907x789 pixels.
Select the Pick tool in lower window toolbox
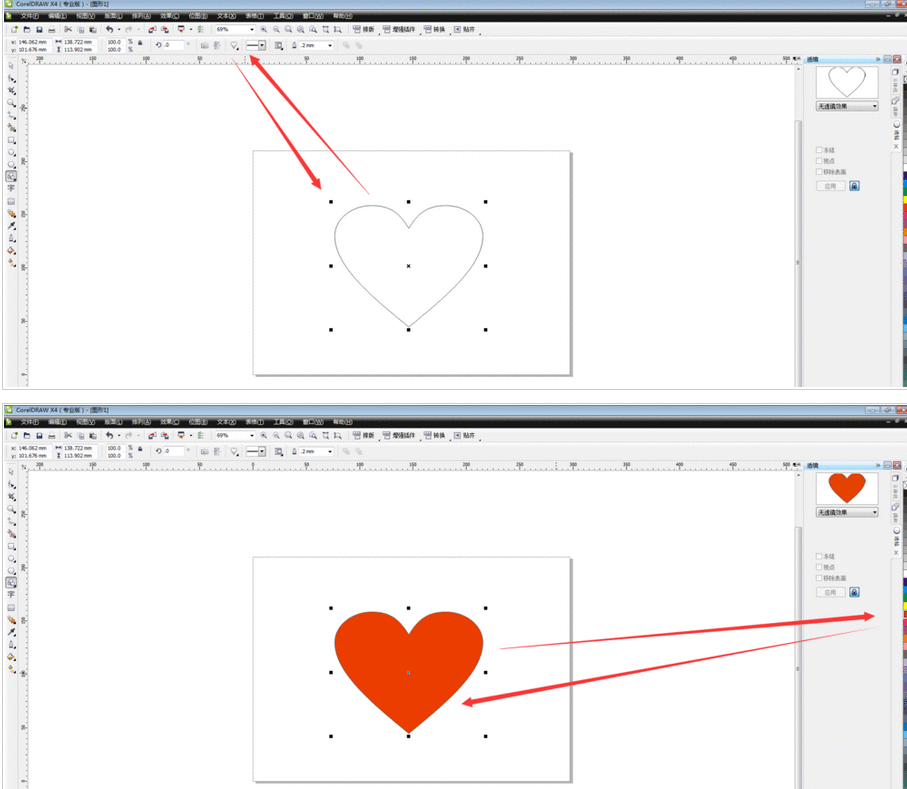[11, 471]
